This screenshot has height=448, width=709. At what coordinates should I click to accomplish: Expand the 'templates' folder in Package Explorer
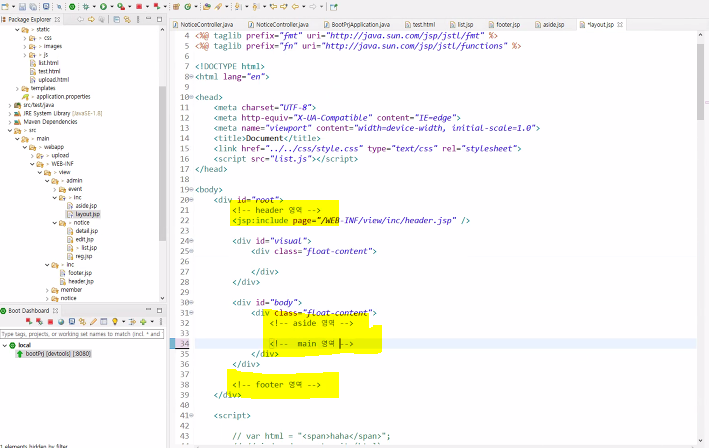click(x=17, y=88)
